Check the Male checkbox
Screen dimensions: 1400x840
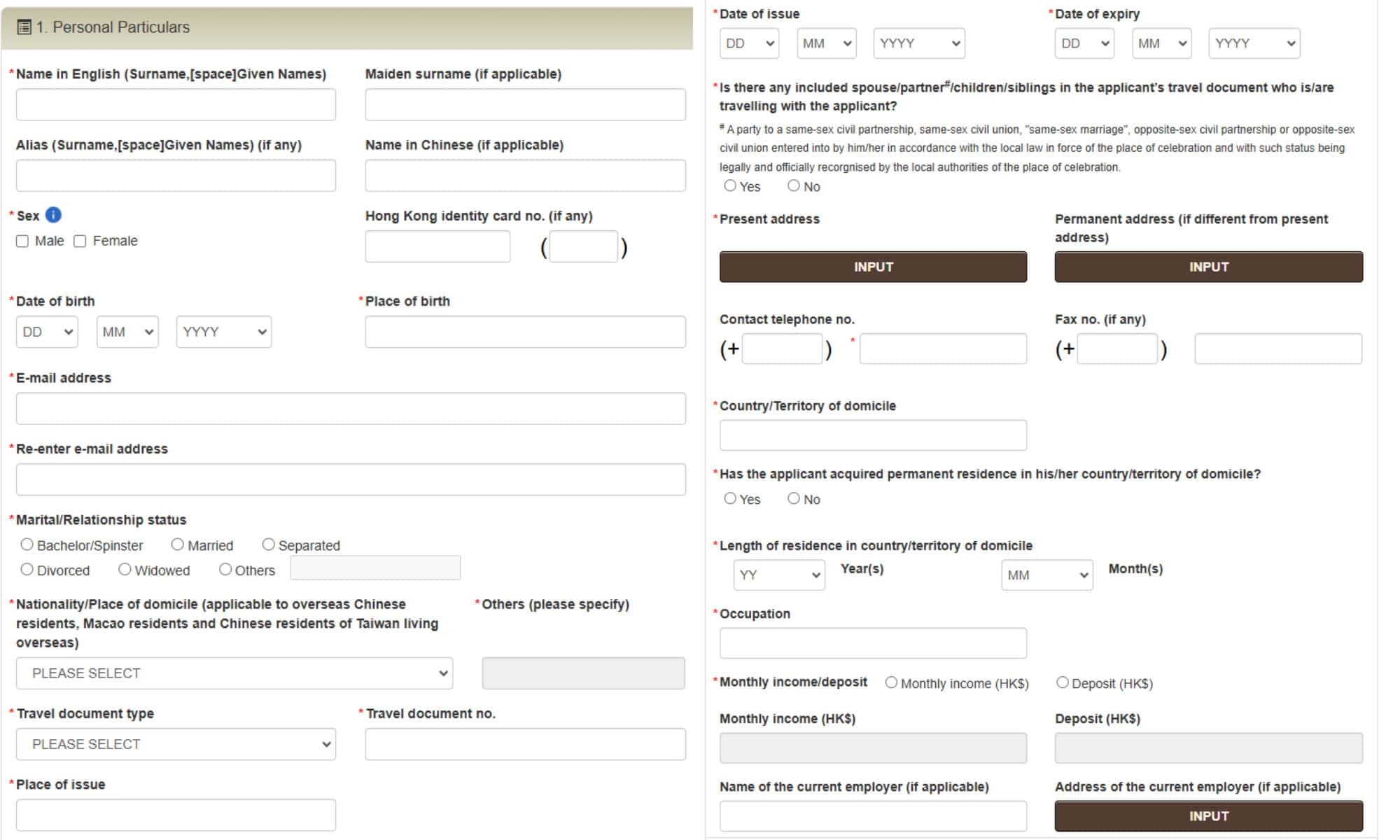coord(22,241)
